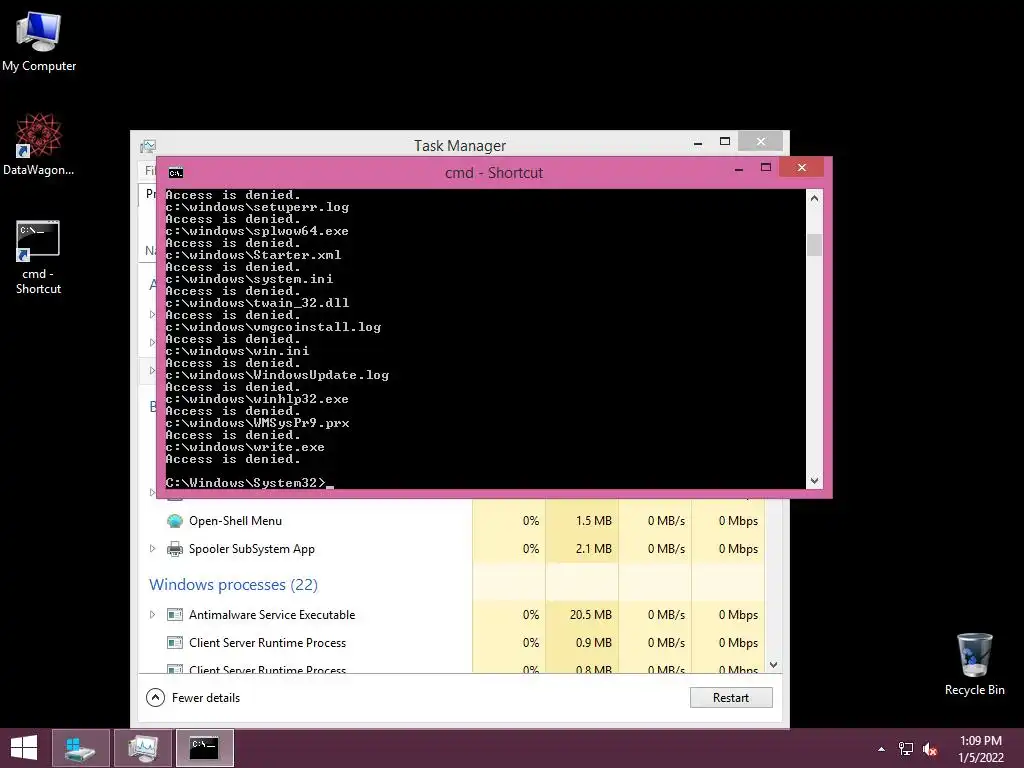The width and height of the screenshot is (1024, 768).
Task: Click the 1.5 MB memory value
Action: 593,521
